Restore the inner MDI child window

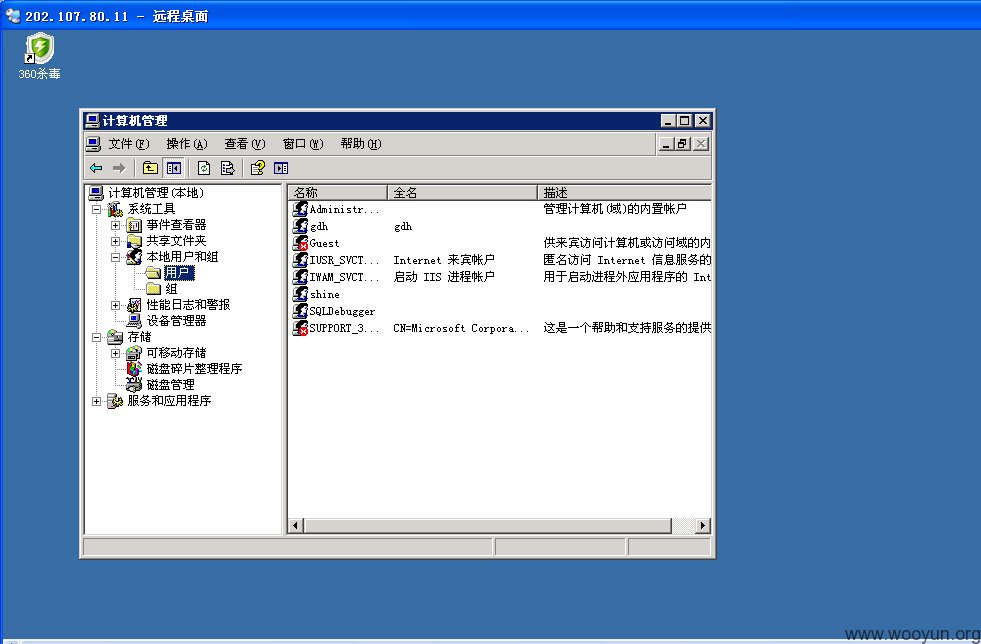(x=682, y=144)
